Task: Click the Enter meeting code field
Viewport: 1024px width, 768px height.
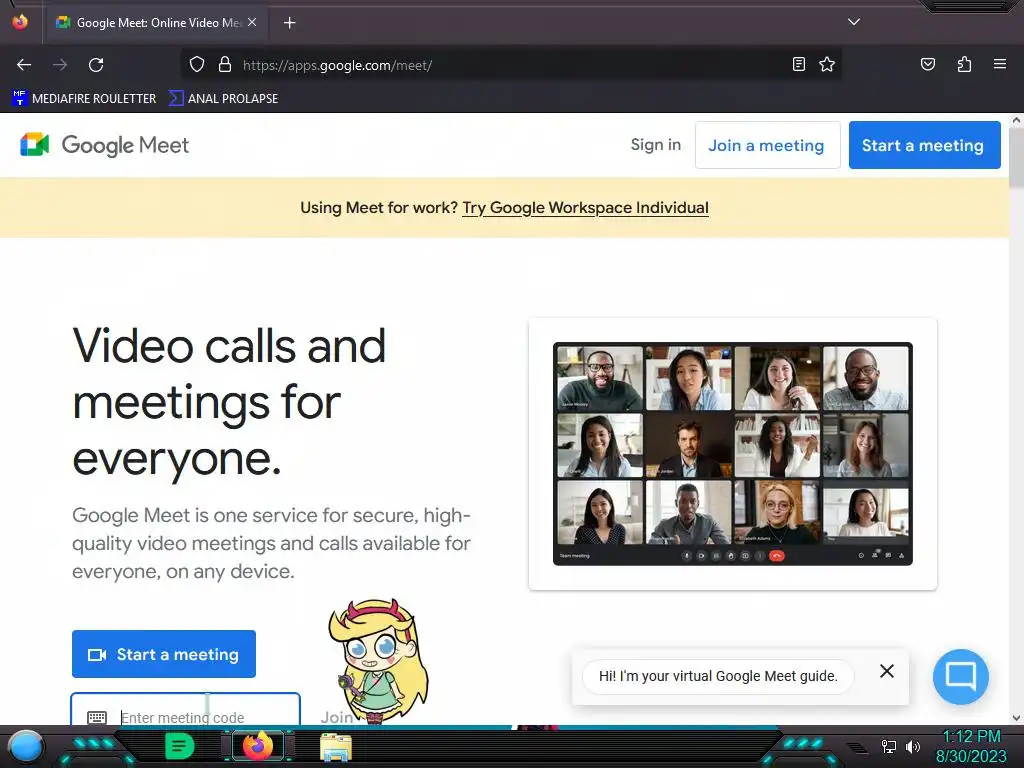Action: [x=185, y=710]
